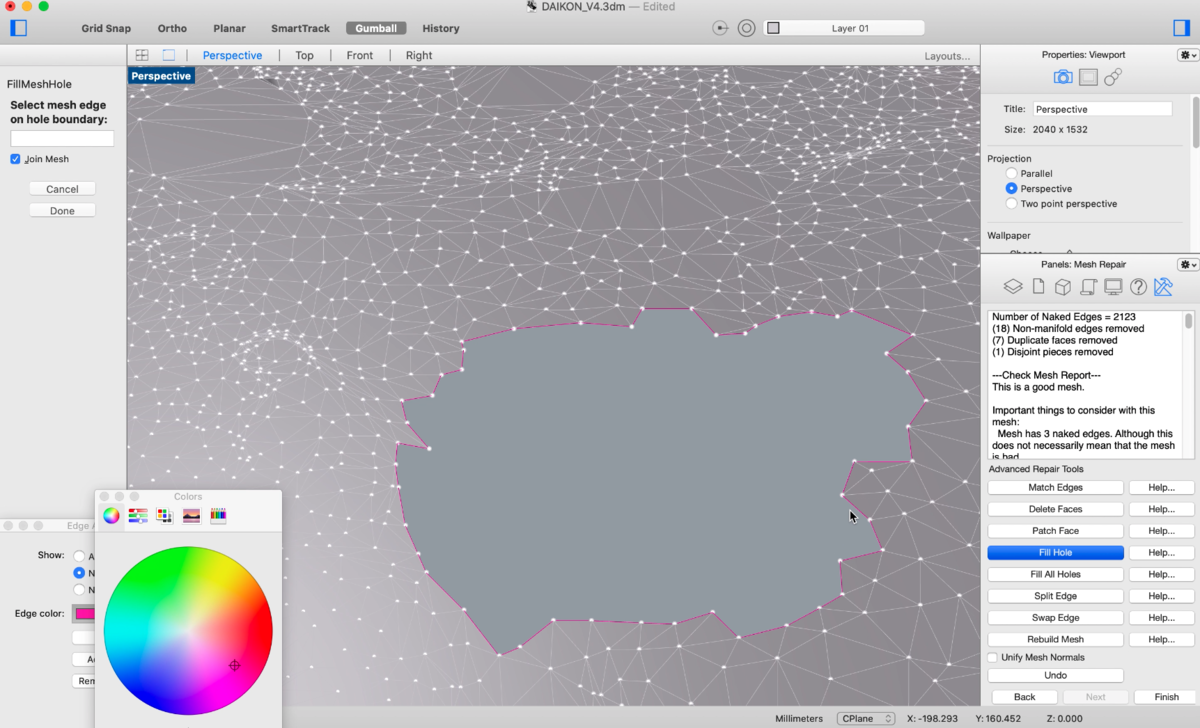The height and width of the screenshot is (728, 1200).
Task: Open the Layouts... menu
Action: point(947,56)
